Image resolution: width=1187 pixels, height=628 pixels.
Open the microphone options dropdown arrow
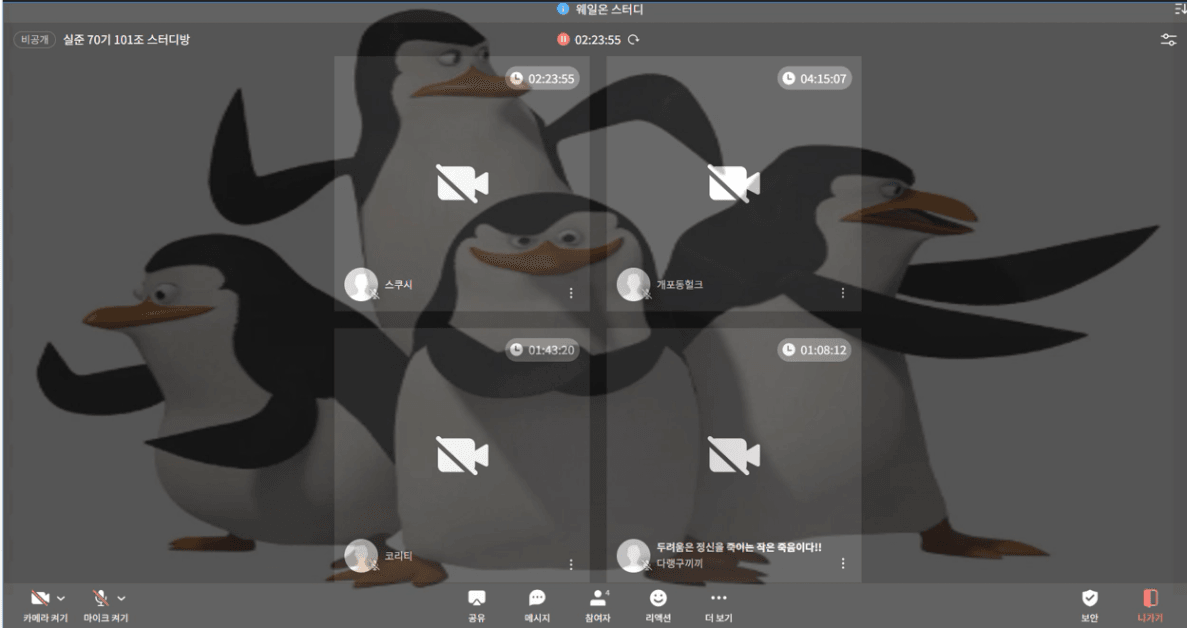[121, 598]
